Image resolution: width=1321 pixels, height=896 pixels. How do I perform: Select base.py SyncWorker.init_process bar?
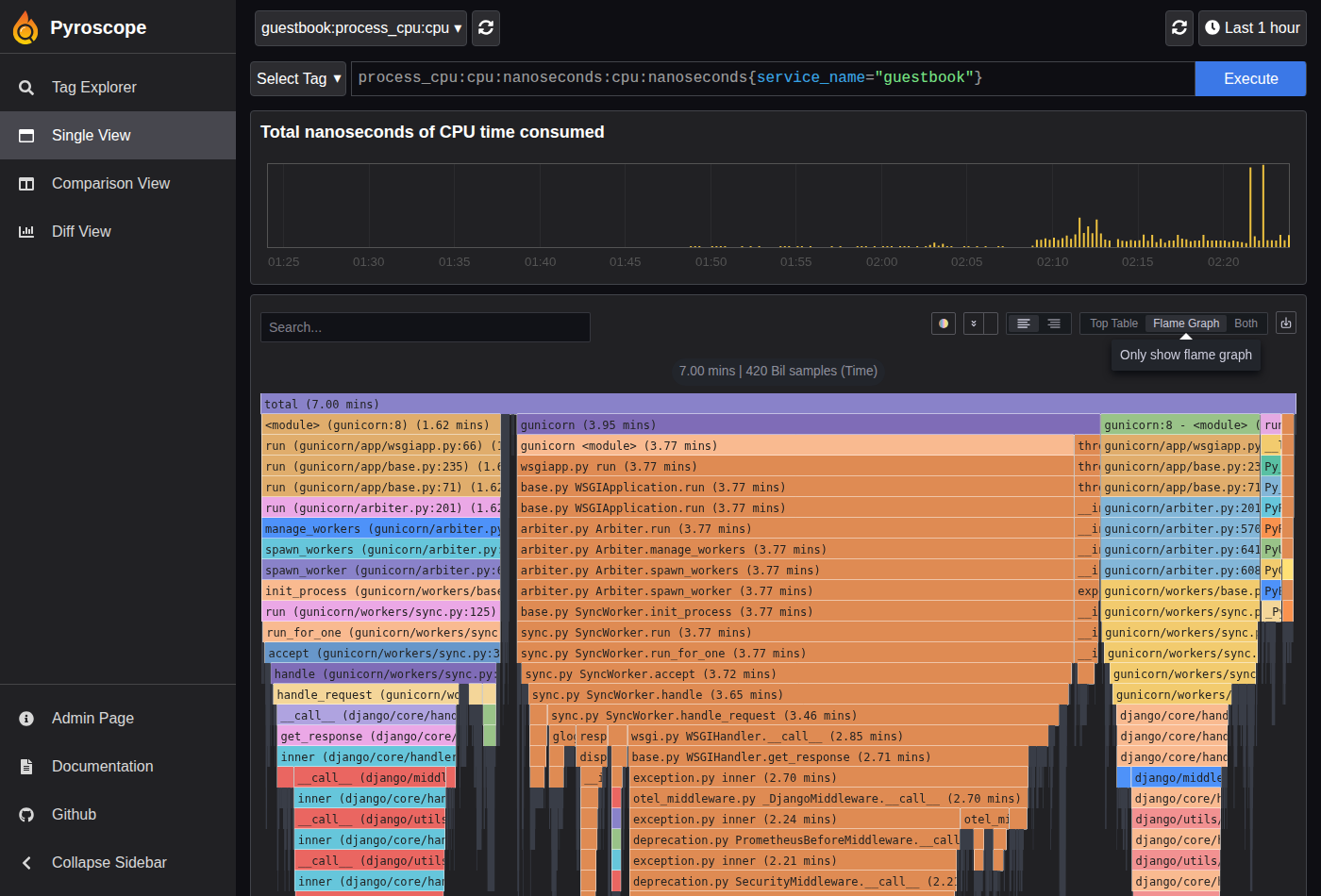click(x=795, y=612)
